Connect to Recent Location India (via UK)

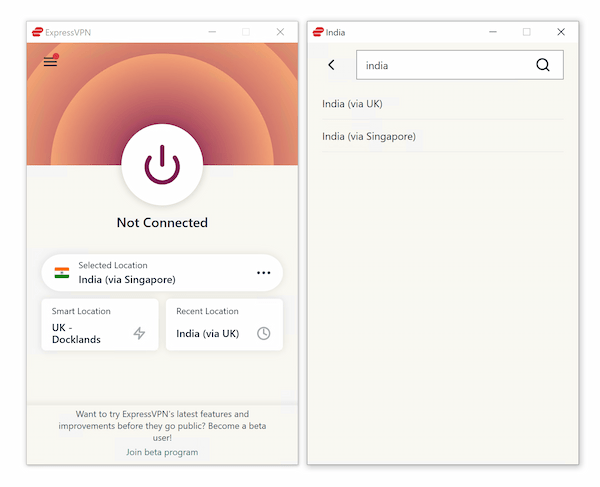click(224, 324)
